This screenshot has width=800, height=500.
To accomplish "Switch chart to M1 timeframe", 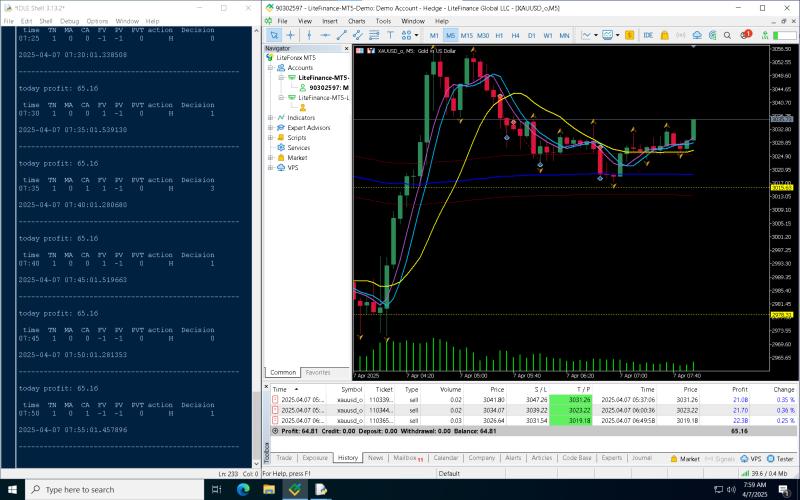I will [x=434, y=35].
